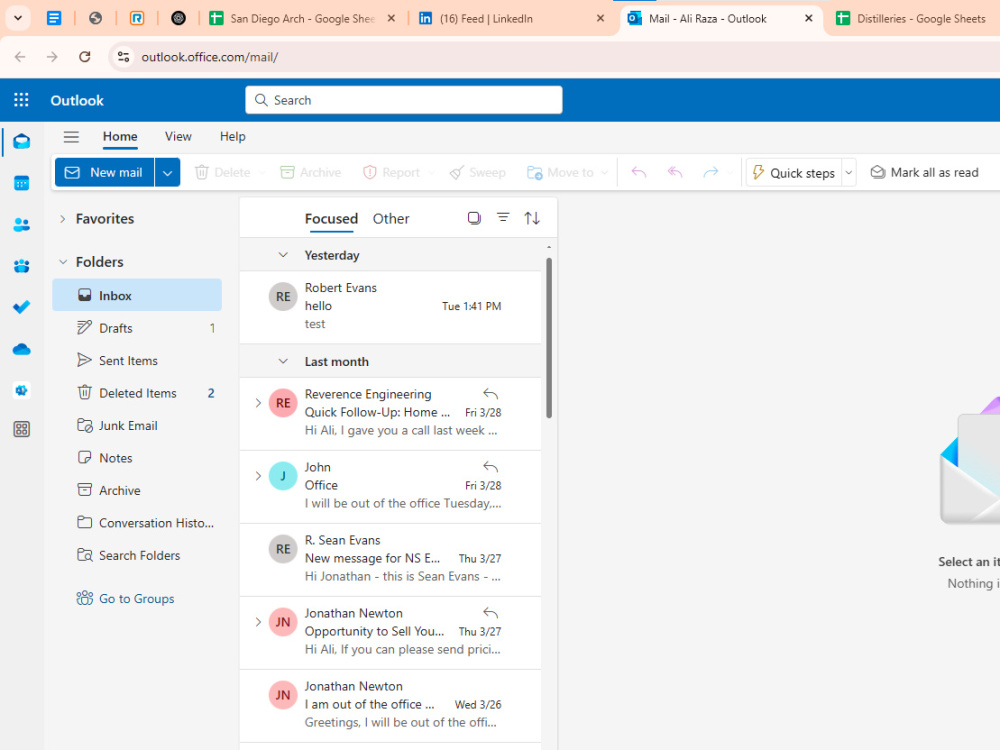Open Calendar in the left app rail

coord(22,184)
